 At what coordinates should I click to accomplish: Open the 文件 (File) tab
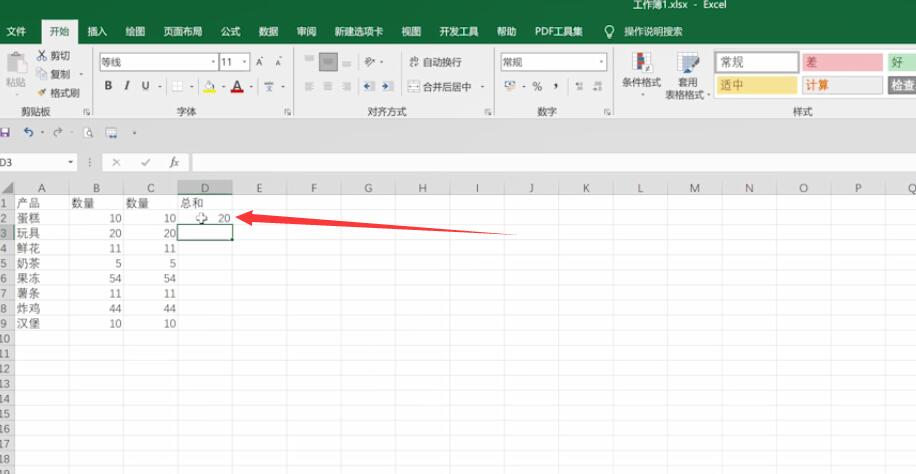point(16,32)
